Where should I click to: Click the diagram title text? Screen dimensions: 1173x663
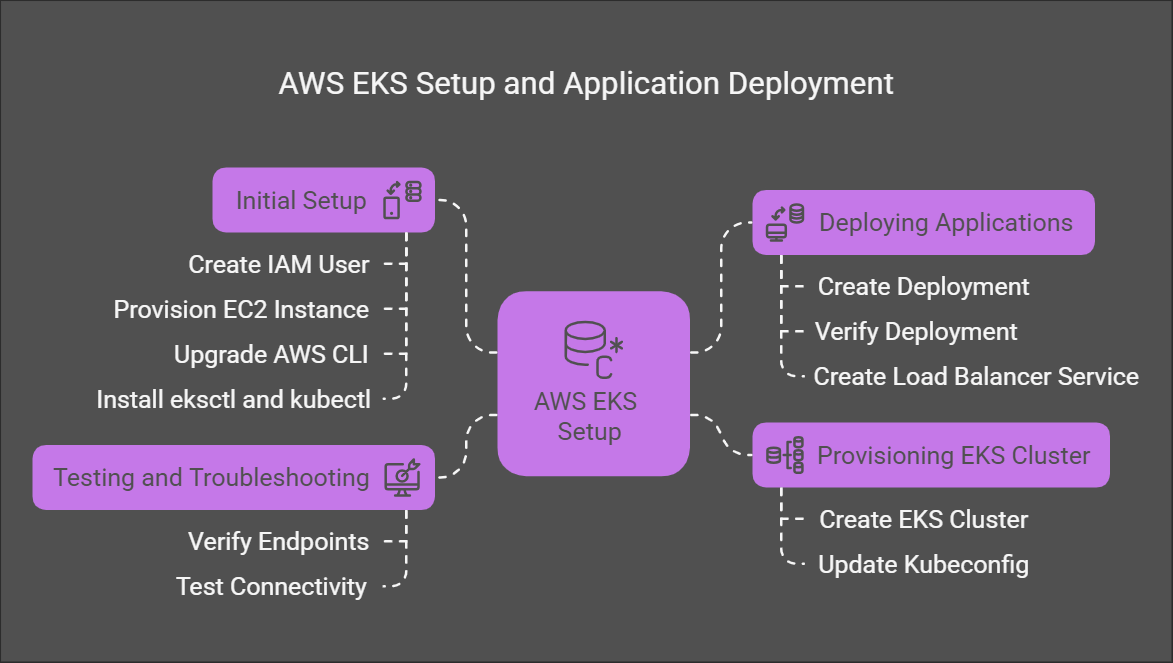(586, 84)
